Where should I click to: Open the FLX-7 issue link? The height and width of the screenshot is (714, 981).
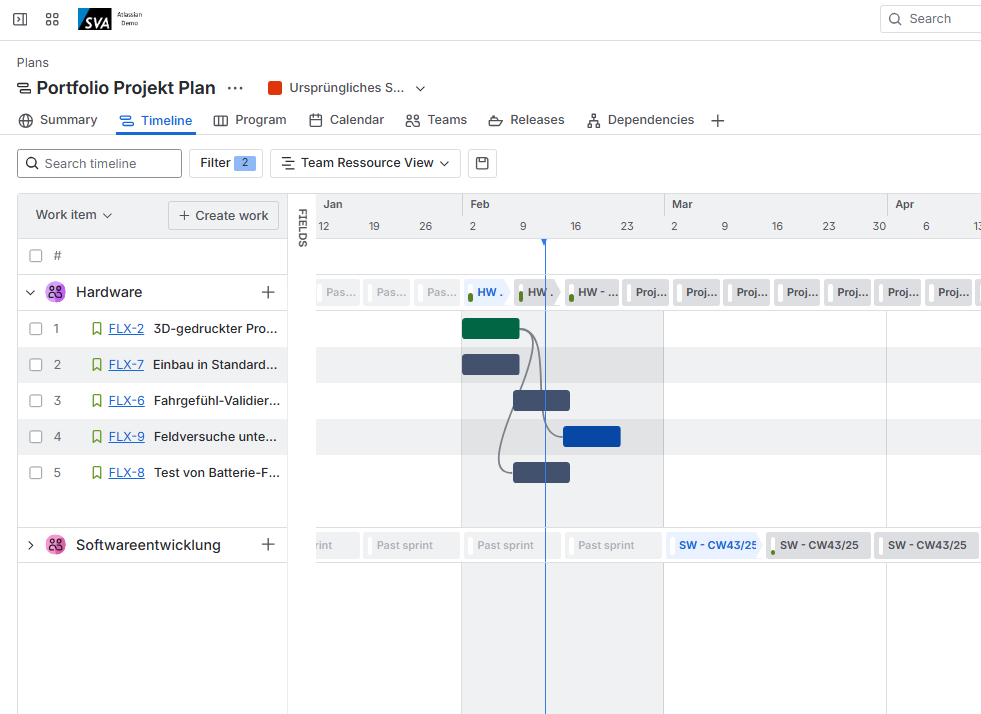[126, 365]
